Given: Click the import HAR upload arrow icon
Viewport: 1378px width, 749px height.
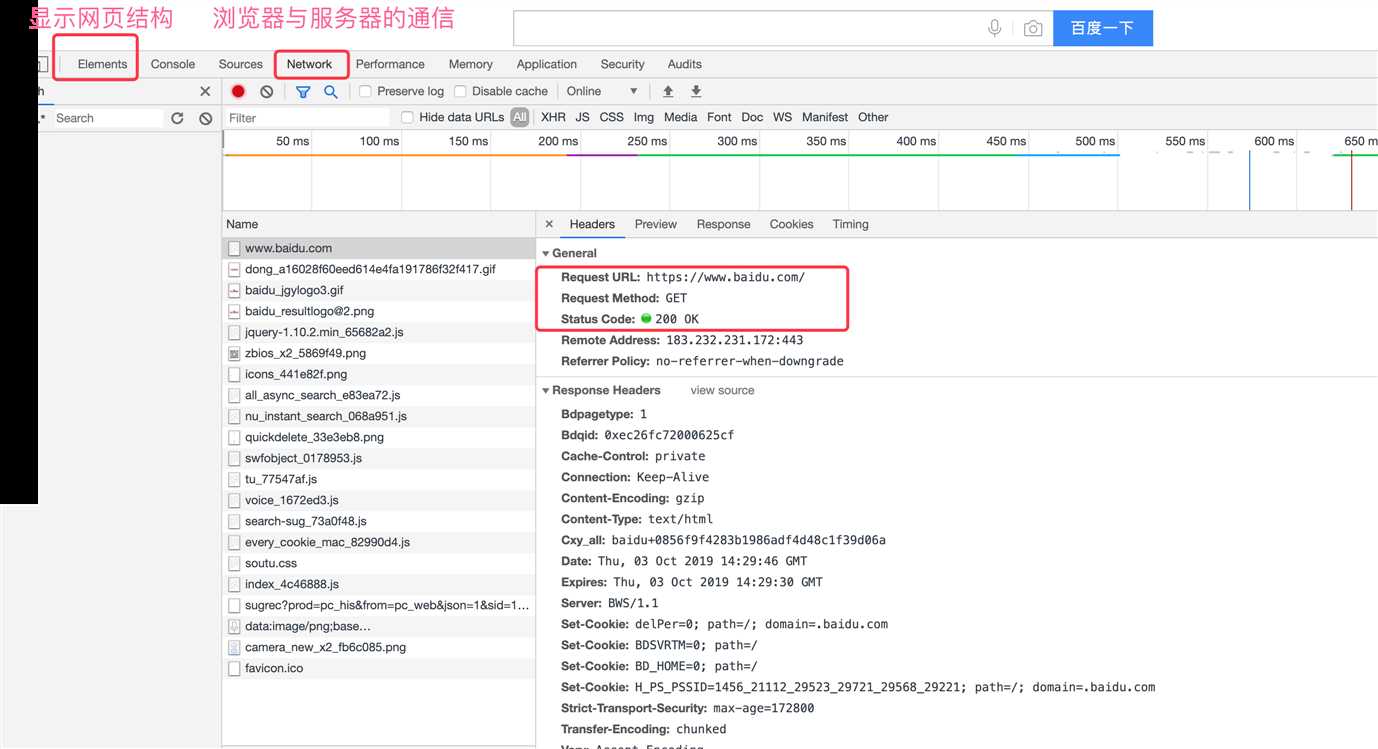Looking at the screenshot, I should pyautogui.click(x=668, y=91).
